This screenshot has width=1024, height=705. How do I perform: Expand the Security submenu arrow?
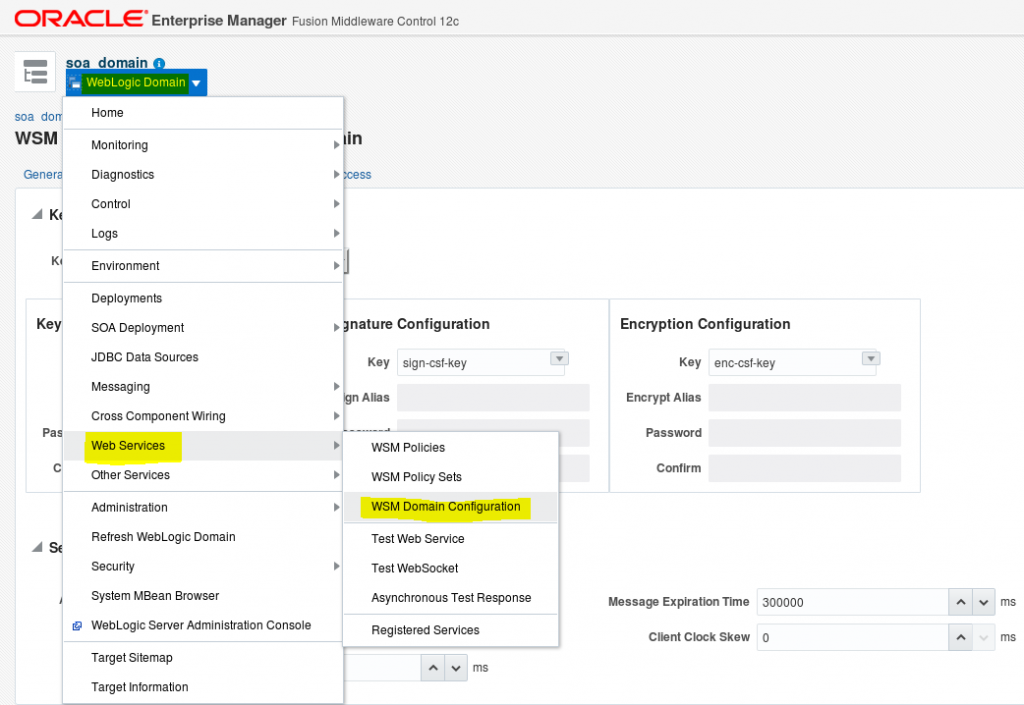[x=336, y=566]
